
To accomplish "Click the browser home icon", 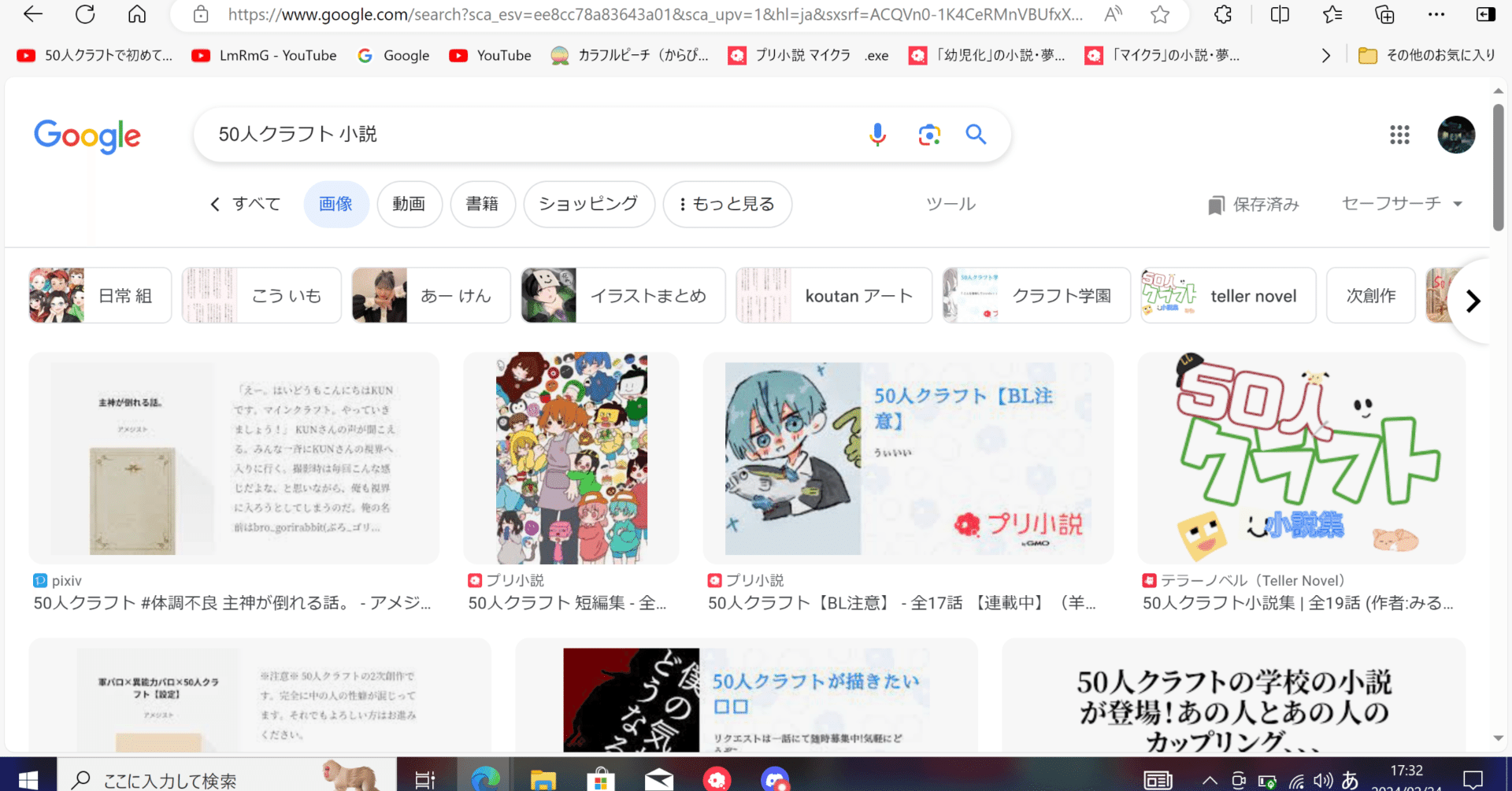I will click(137, 14).
